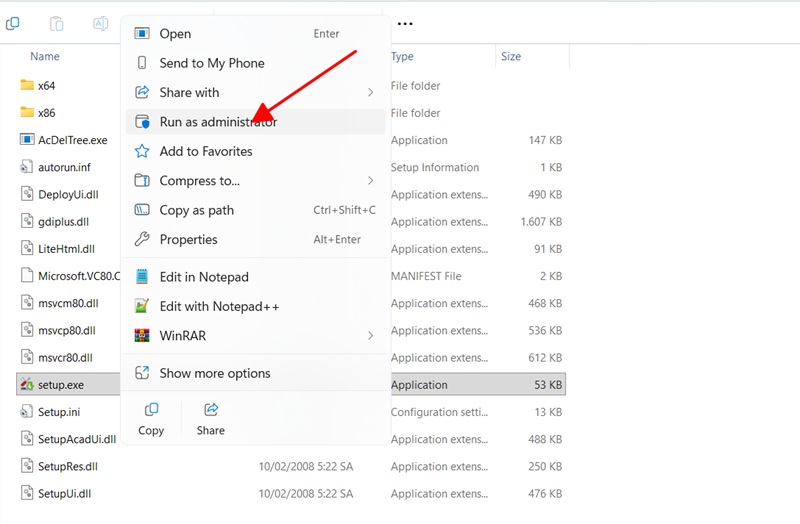This screenshot has height=524, width=800.
Task: Click the rename icon in the toolbar
Action: coord(101,23)
